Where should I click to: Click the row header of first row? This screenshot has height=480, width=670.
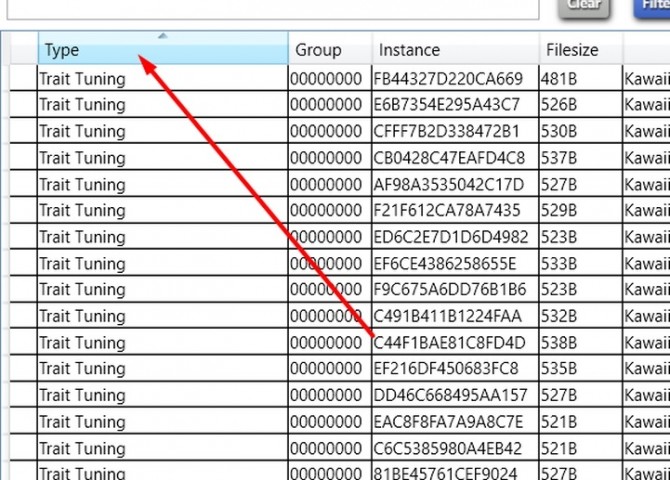coord(22,78)
